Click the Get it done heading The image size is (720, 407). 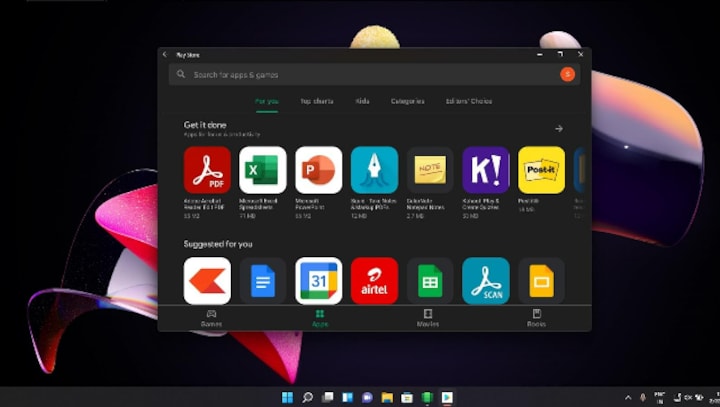click(x=205, y=124)
